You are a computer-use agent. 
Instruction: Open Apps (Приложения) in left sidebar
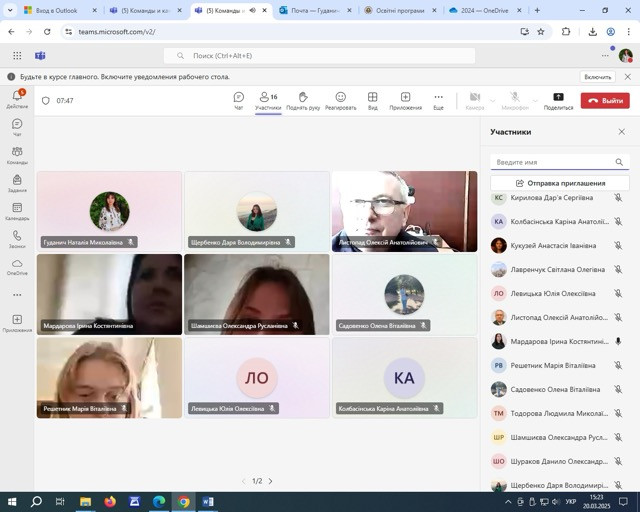click(x=17, y=323)
